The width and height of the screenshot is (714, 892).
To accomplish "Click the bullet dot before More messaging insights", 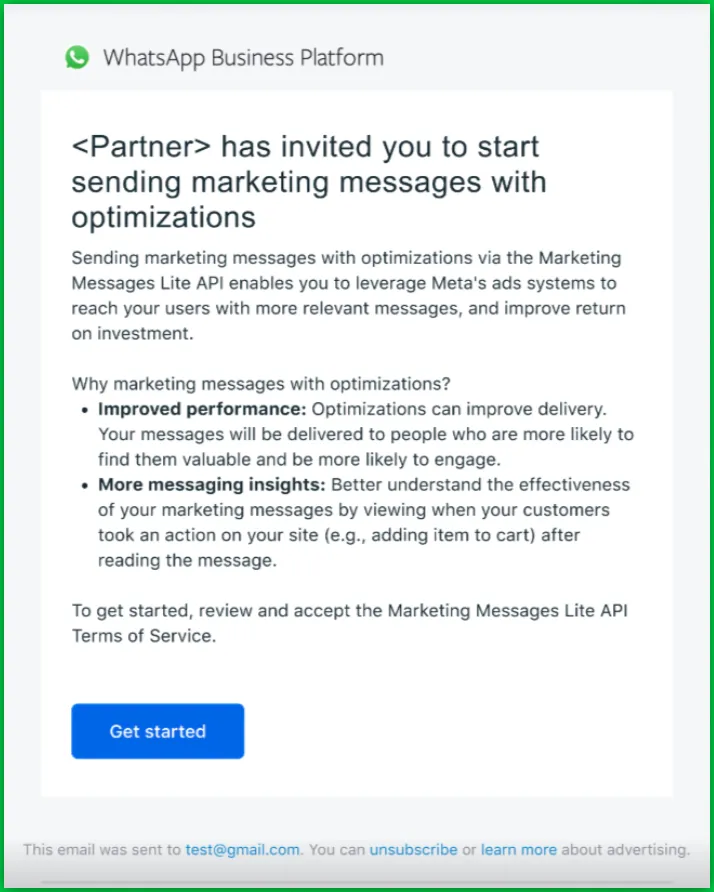I will (85, 486).
